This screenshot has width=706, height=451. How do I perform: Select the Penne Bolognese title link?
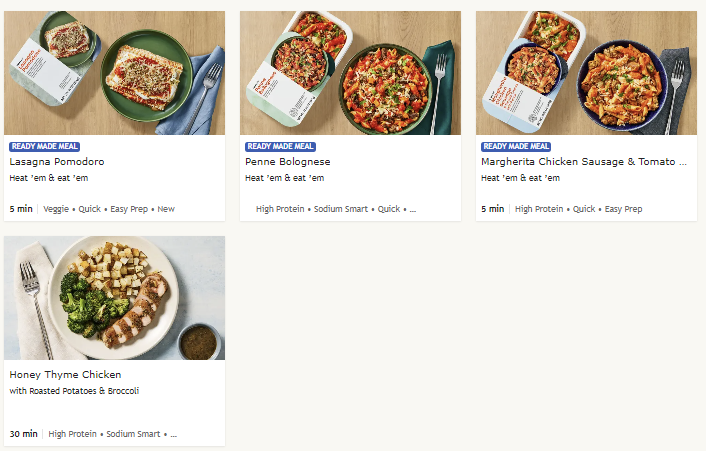point(287,161)
